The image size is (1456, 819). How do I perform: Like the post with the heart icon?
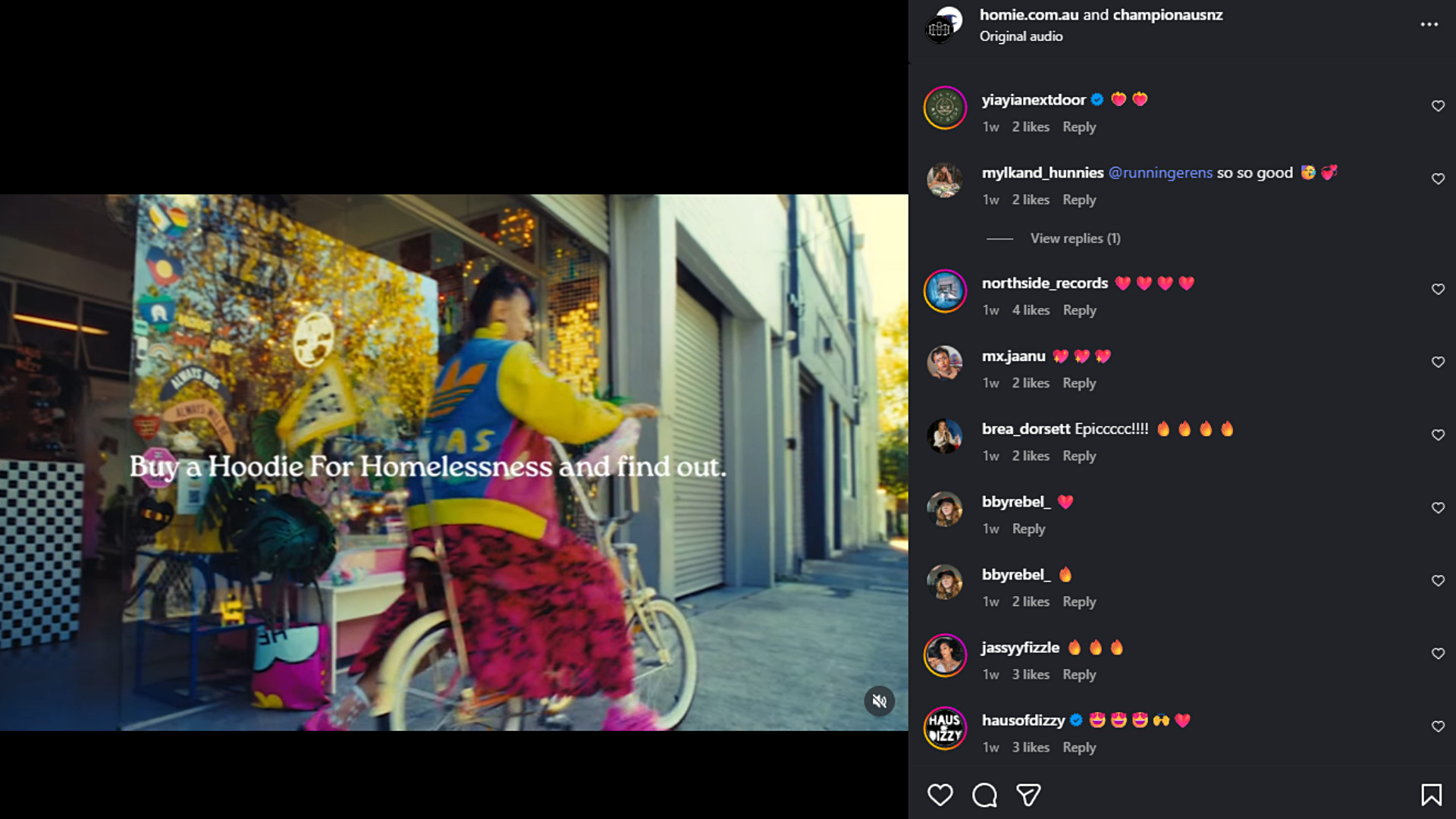(x=941, y=794)
